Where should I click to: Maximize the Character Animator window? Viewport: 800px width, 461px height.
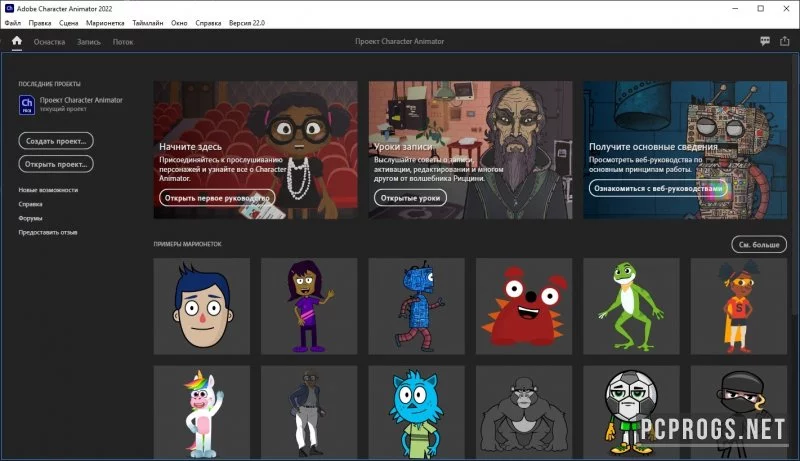[761, 9]
